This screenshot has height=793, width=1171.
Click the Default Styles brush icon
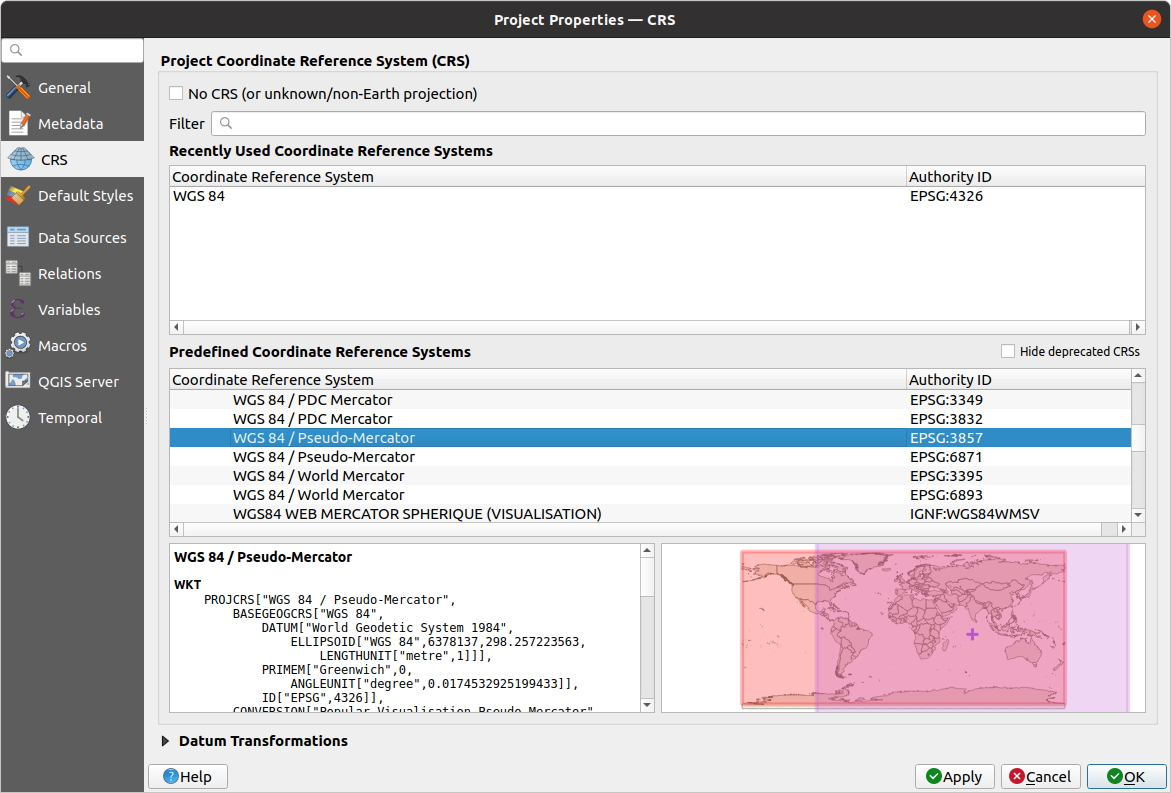(x=18, y=196)
